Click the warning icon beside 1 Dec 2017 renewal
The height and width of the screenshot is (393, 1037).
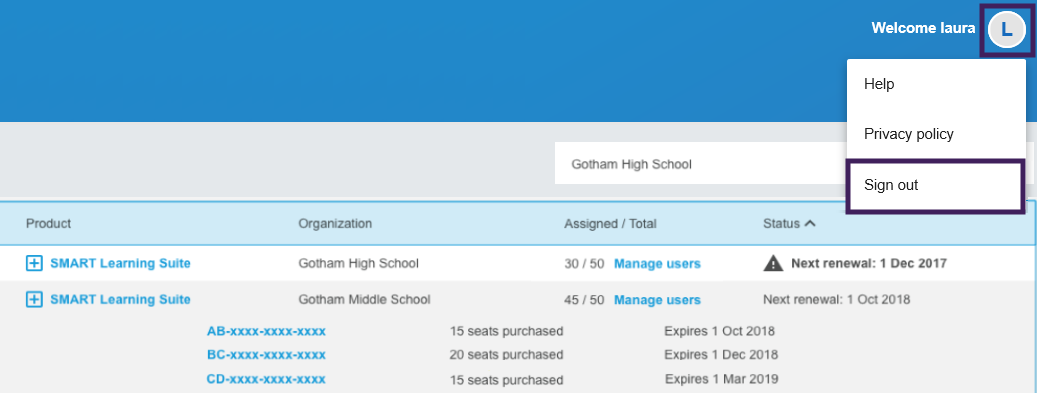click(x=773, y=263)
